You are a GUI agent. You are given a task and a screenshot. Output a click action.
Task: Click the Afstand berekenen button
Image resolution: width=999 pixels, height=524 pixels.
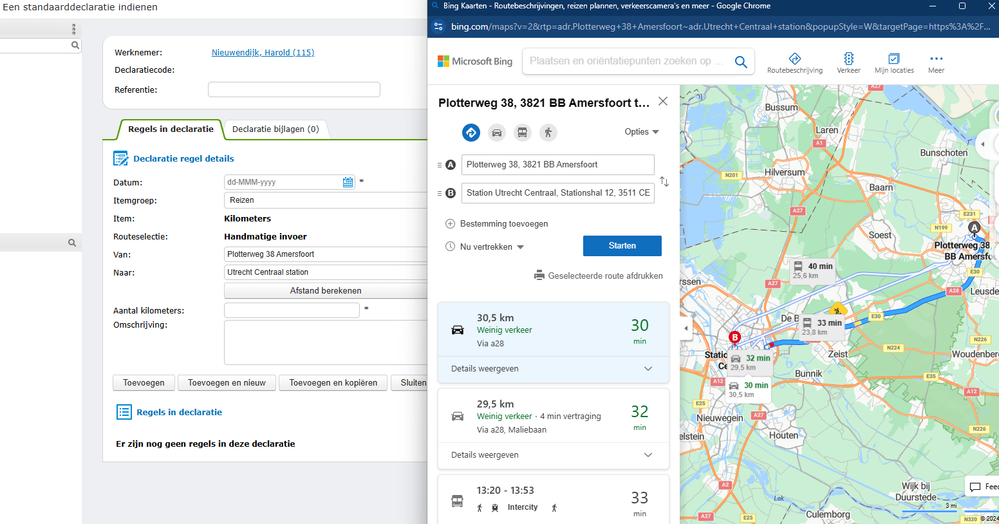325,291
